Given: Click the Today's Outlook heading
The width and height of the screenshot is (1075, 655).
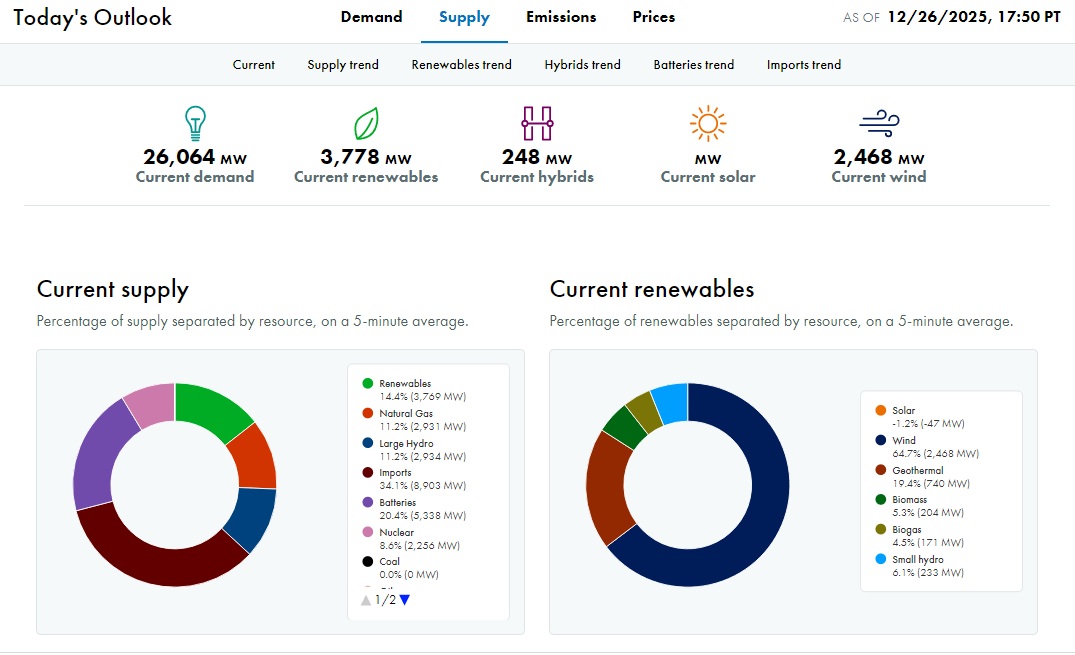Looking at the screenshot, I should click(93, 17).
